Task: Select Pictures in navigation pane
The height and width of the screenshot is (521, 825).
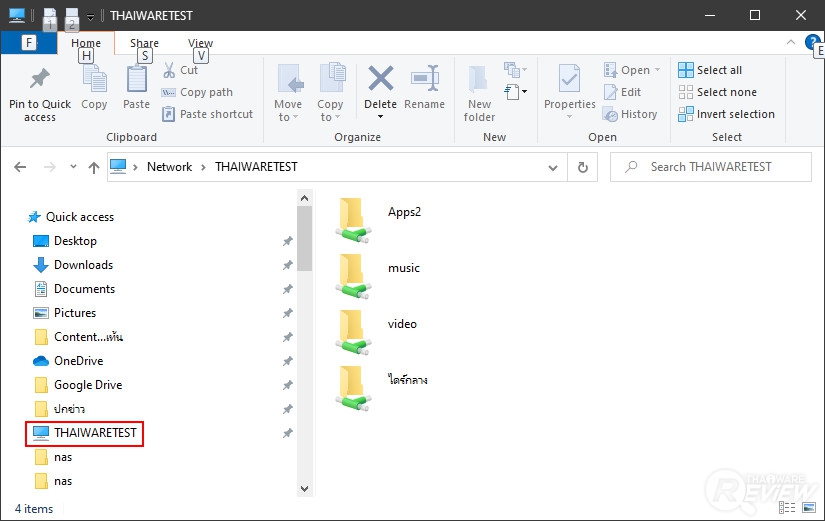Action: coord(65,313)
